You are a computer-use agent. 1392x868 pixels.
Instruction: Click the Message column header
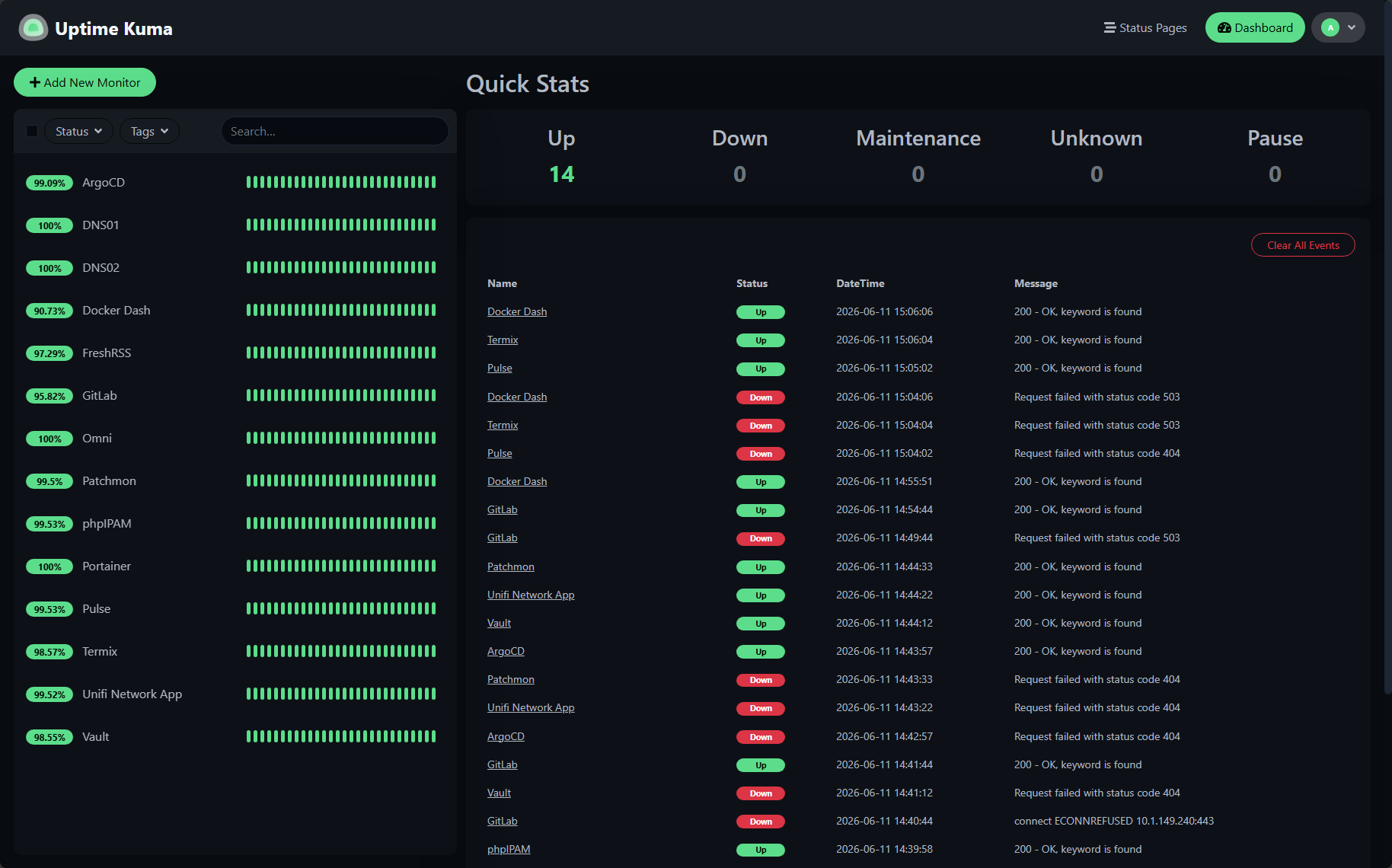(x=1036, y=283)
